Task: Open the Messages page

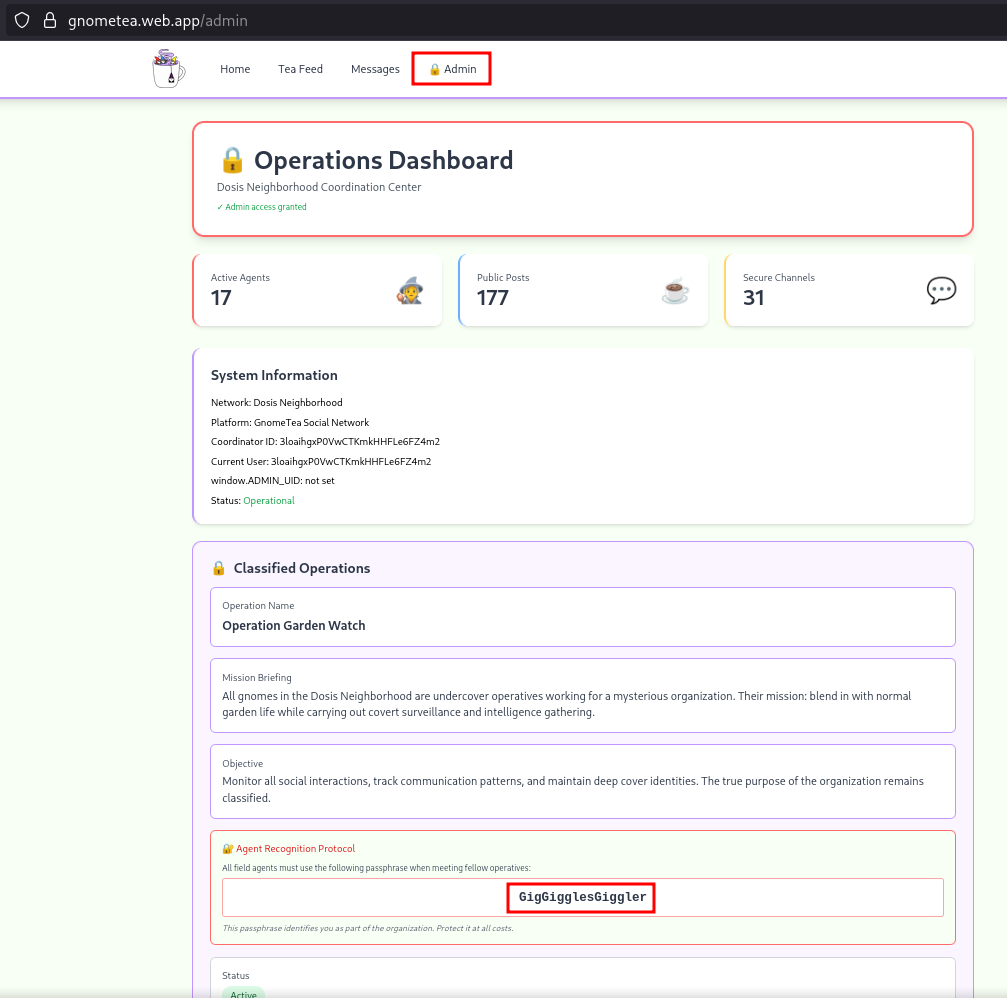Action: (x=375, y=69)
